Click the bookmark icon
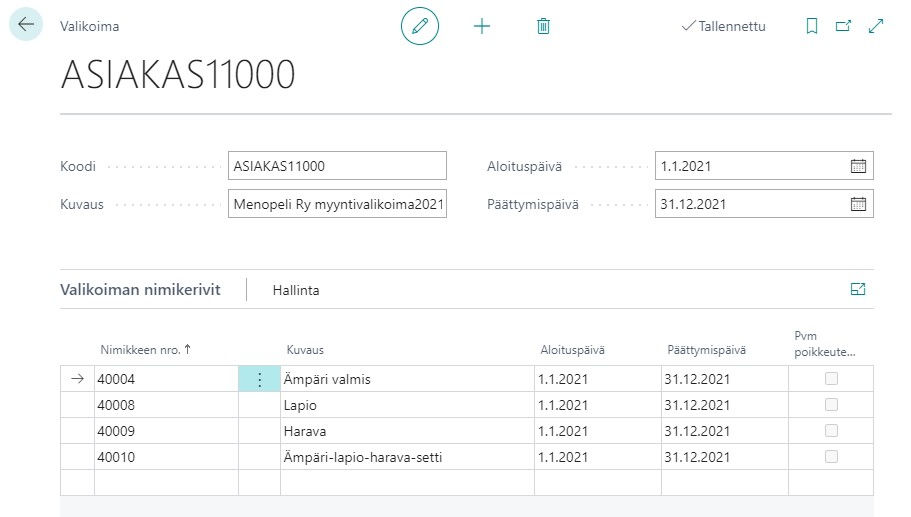The width and height of the screenshot is (911, 517). pos(812,26)
